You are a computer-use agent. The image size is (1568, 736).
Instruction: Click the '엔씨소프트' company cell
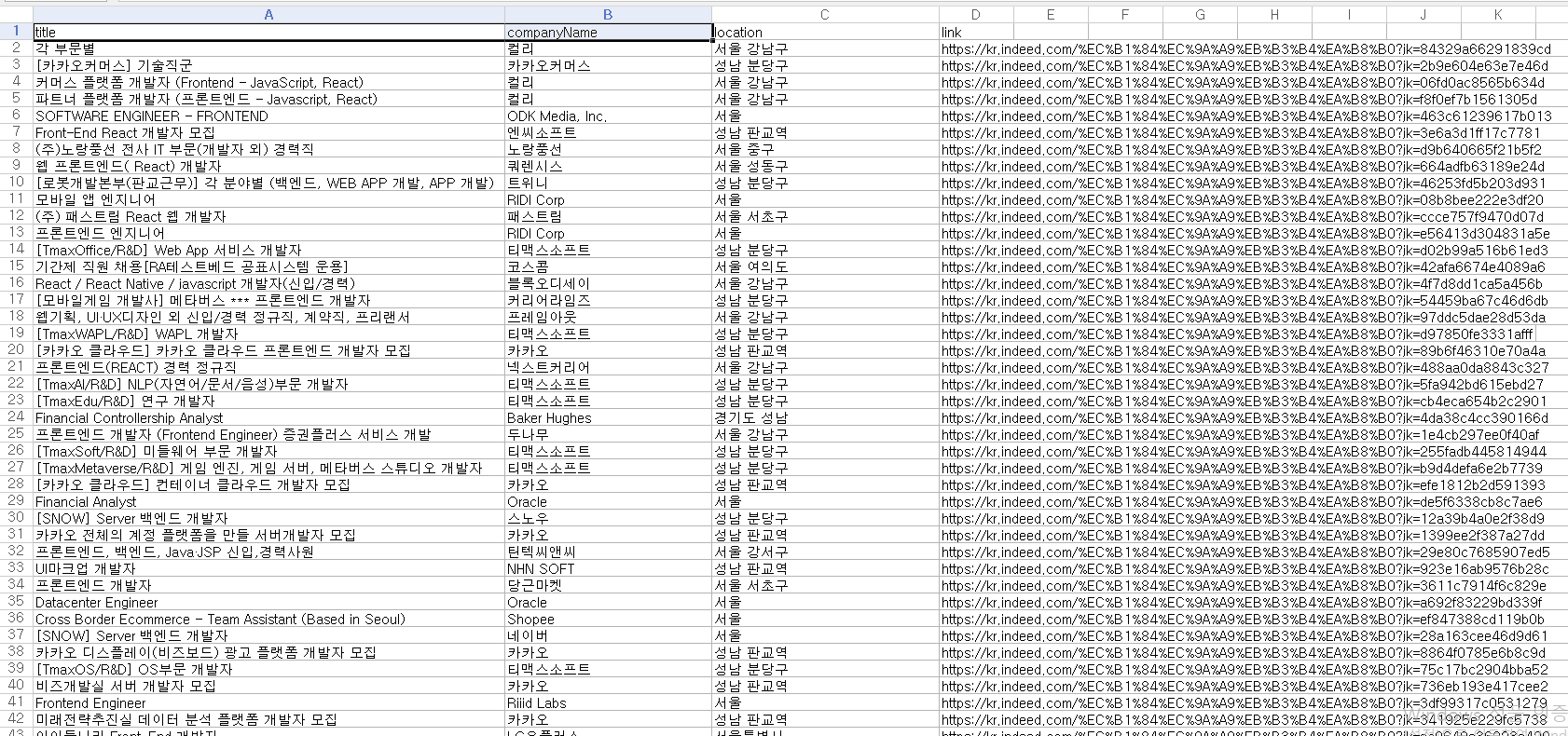(x=608, y=132)
